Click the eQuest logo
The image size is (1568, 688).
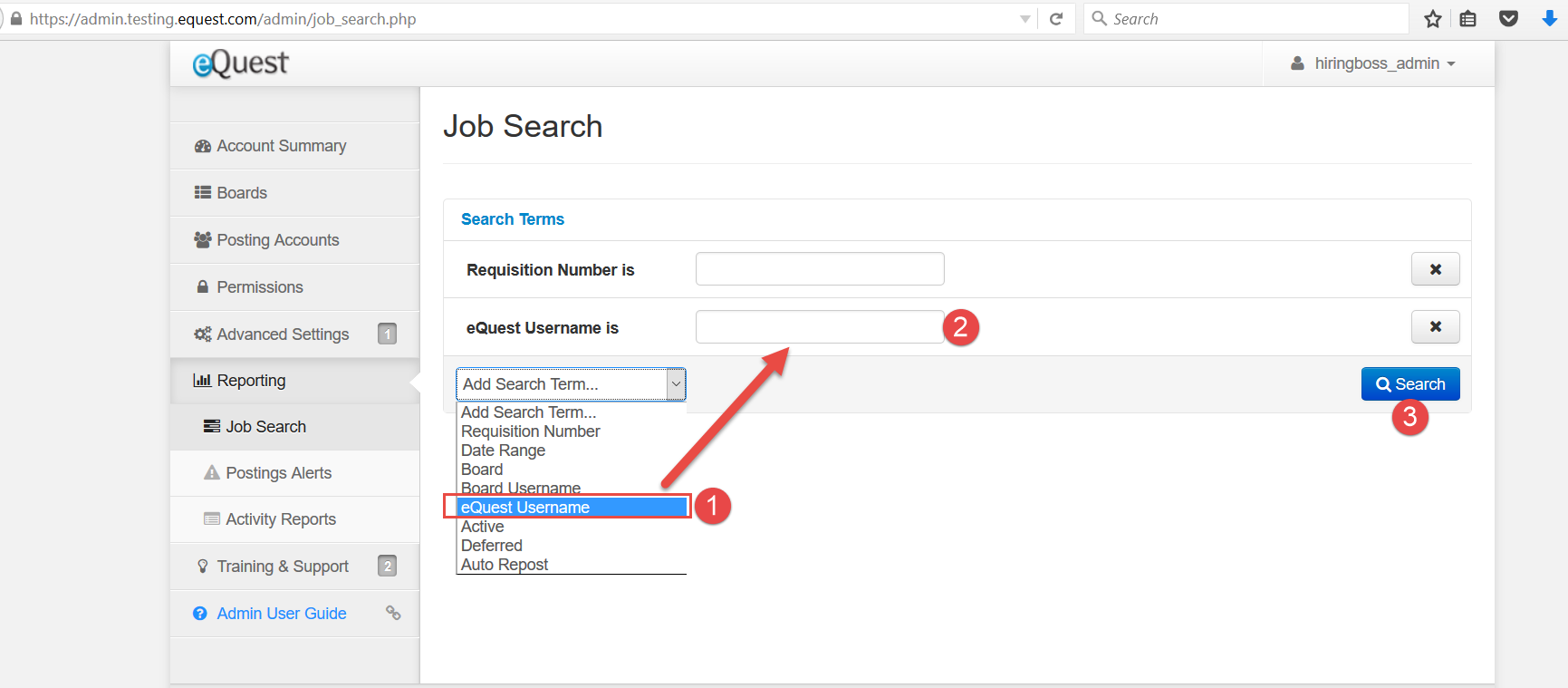[x=240, y=63]
